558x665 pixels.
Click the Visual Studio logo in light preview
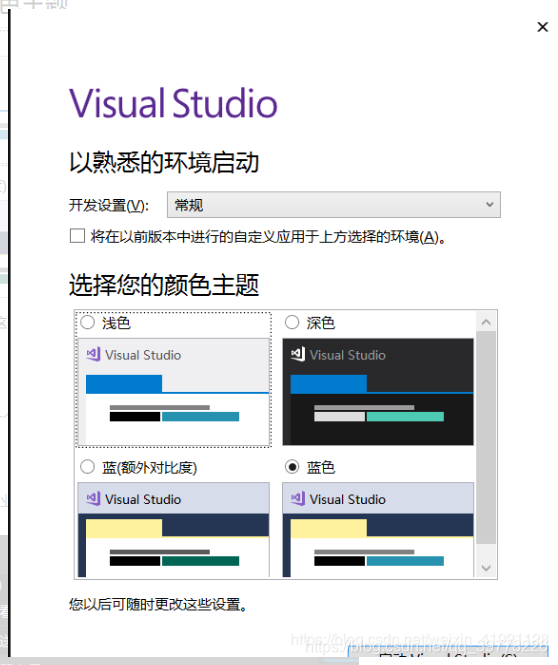tap(93, 354)
